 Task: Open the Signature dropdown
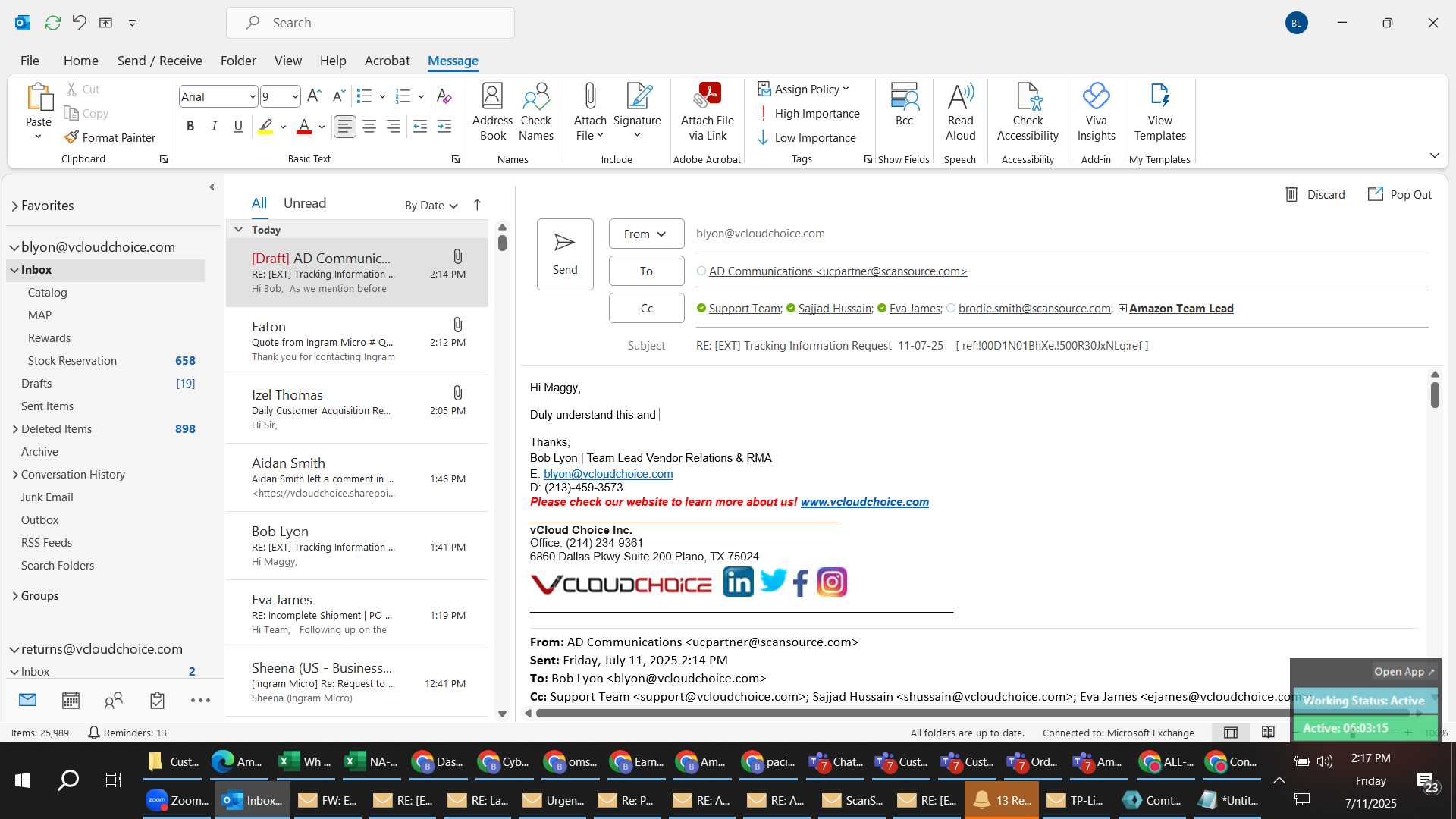(x=637, y=111)
